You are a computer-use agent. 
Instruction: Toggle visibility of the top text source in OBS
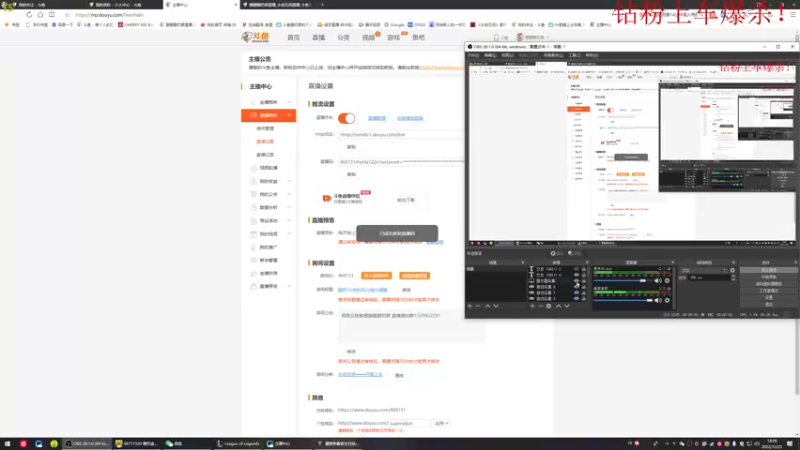(x=577, y=269)
